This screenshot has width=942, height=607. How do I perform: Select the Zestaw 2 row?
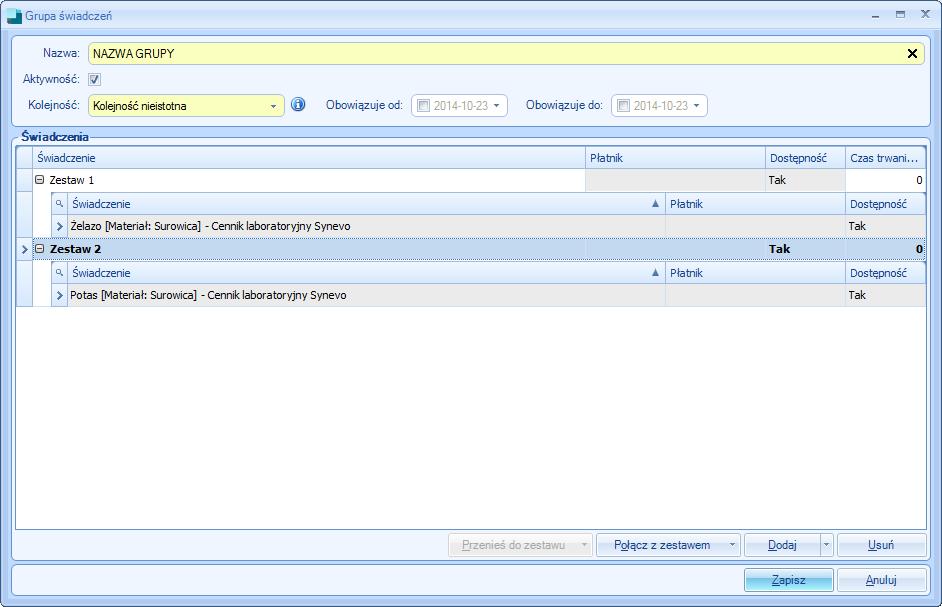pos(479,249)
